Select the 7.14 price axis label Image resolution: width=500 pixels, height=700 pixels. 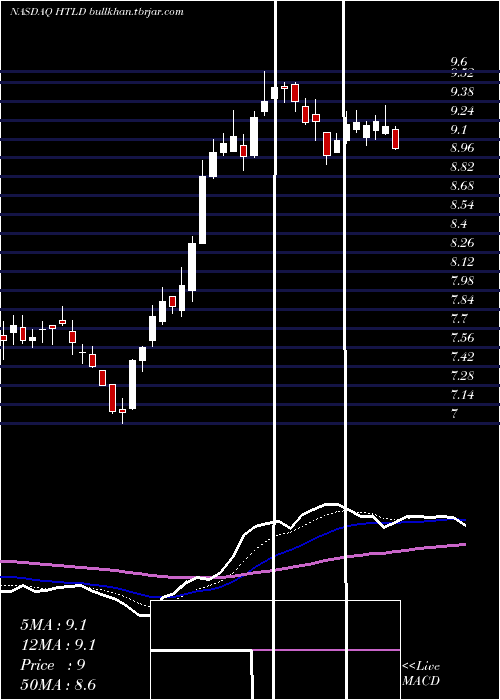[462, 395]
